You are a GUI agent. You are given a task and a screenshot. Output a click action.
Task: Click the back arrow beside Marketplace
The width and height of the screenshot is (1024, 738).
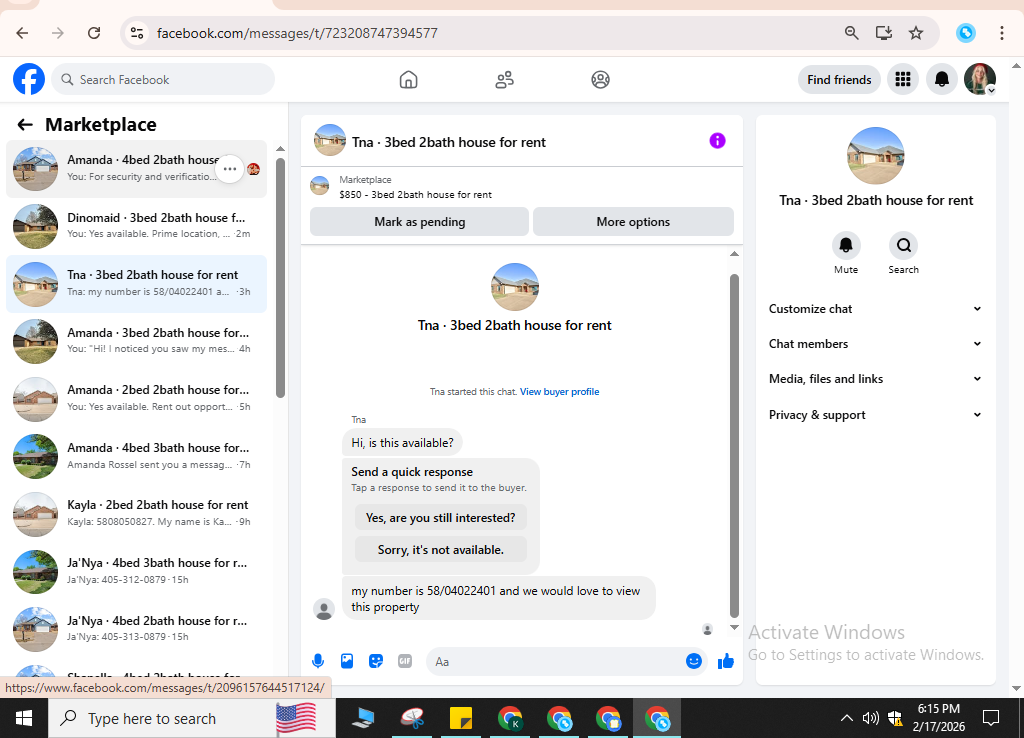(x=25, y=125)
